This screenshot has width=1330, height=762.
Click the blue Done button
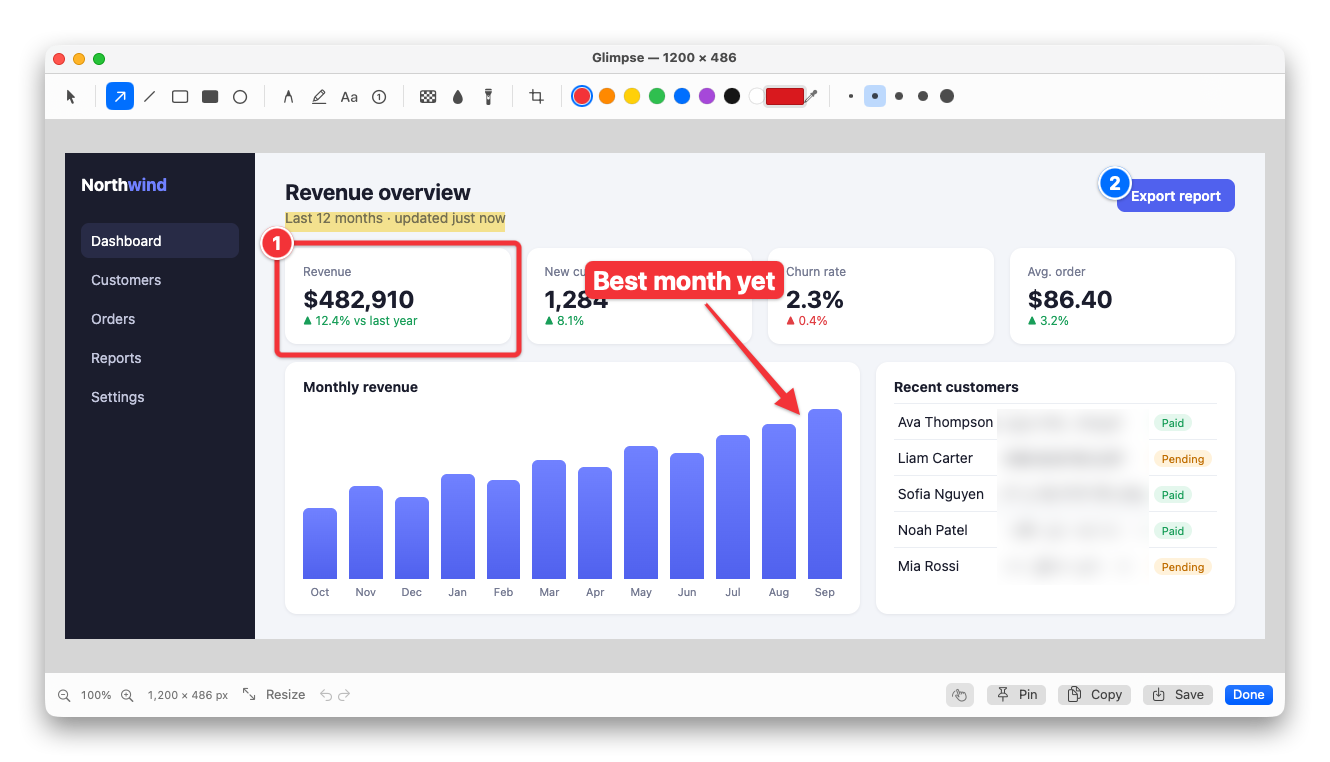coord(1248,694)
